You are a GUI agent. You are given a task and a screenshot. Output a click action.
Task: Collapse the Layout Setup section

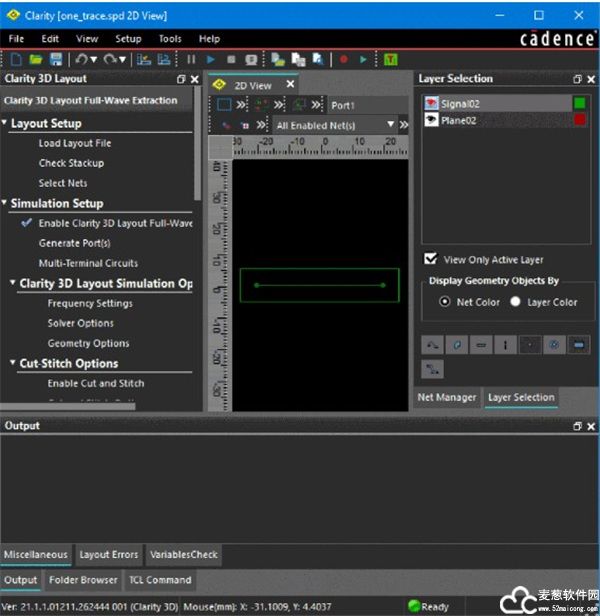click(5, 124)
